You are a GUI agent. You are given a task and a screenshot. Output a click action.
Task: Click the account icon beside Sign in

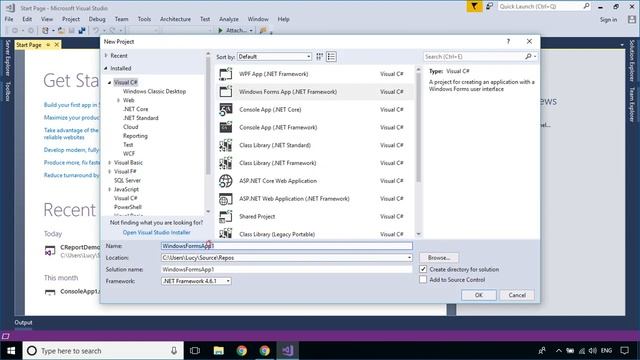pyautogui.click(x=632, y=19)
